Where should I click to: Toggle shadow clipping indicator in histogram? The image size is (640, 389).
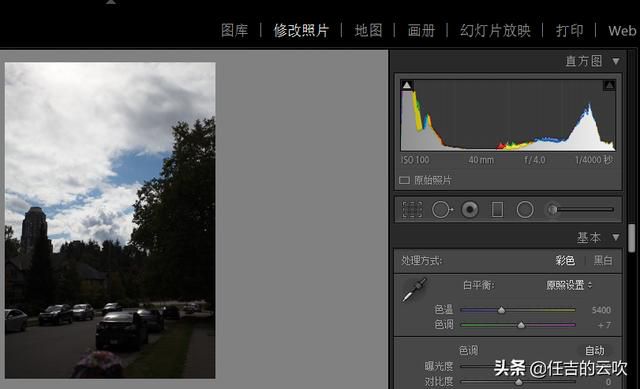pyautogui.click(x=407, y=85)
